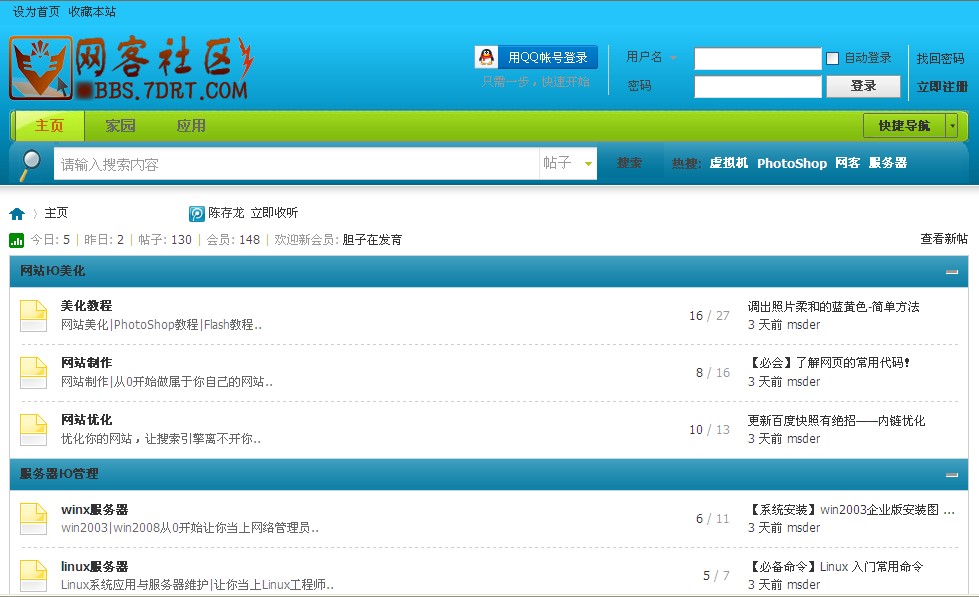This screenshot has height=597, width=979.
Task: Open the 立即注册 link
Action: (x=942, y=87)
